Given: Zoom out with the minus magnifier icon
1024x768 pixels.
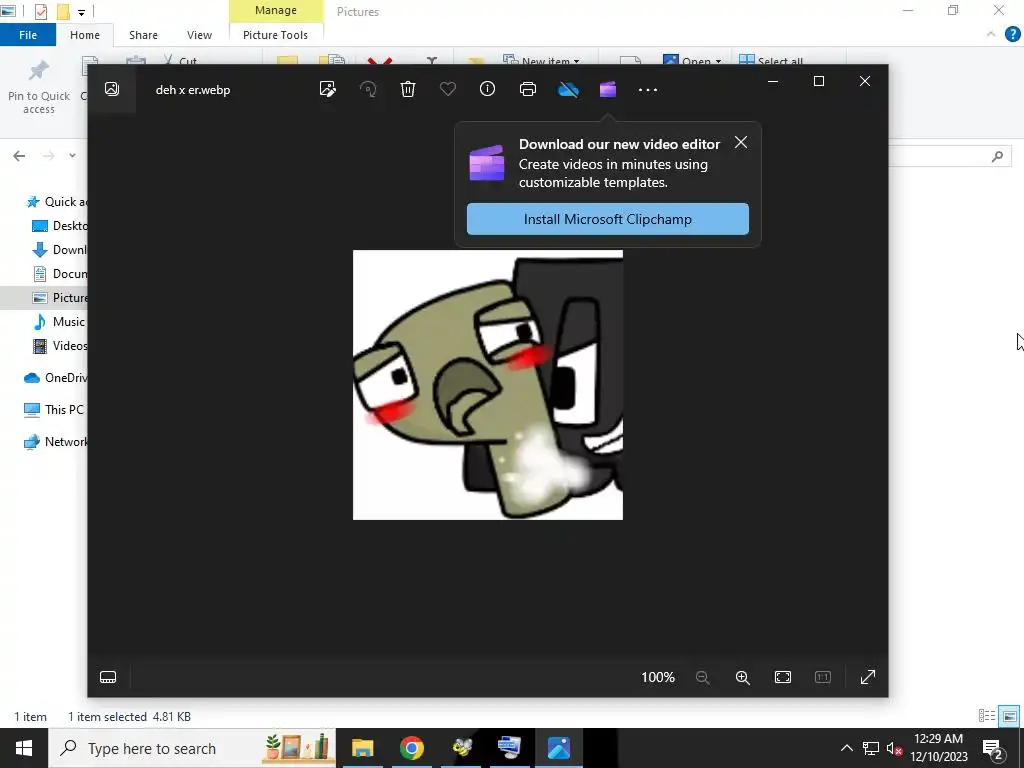Looking at the screenshot, I should tap(703, 677).
